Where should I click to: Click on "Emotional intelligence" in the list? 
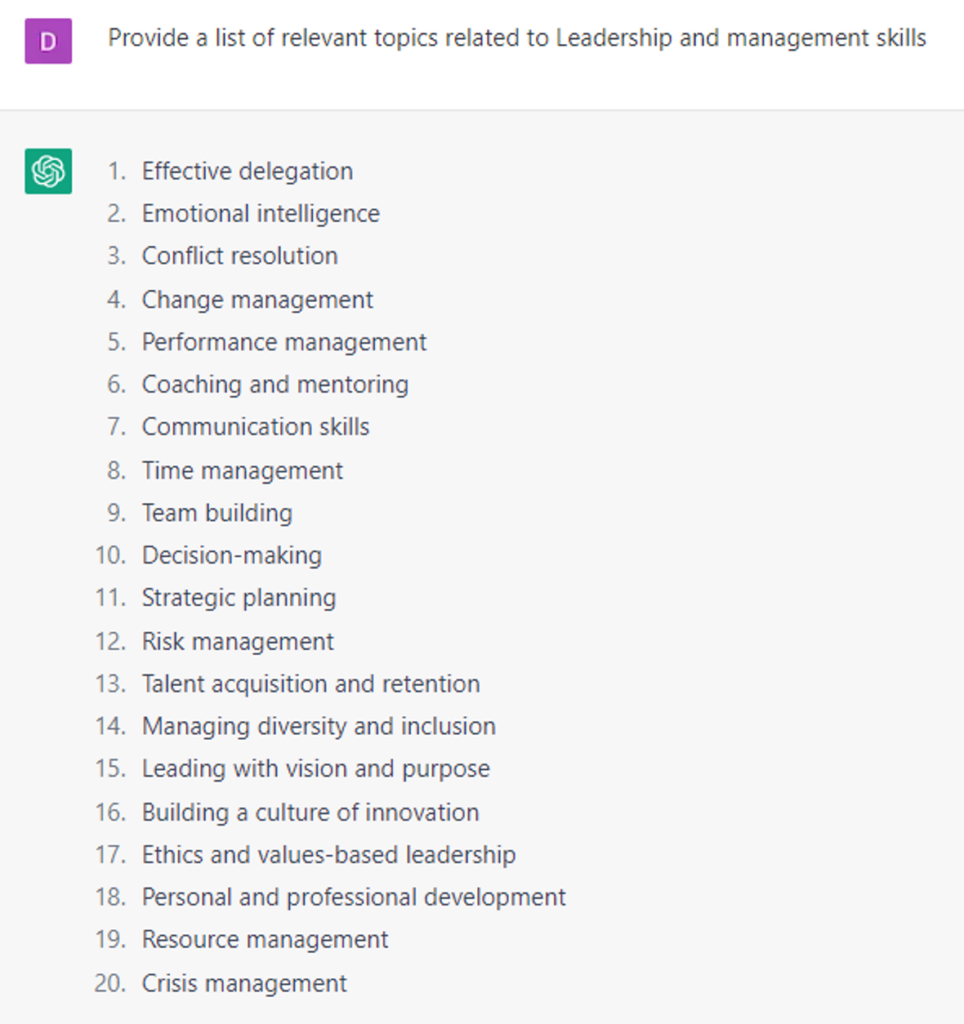pyautogui.click(x=260, y=214)
